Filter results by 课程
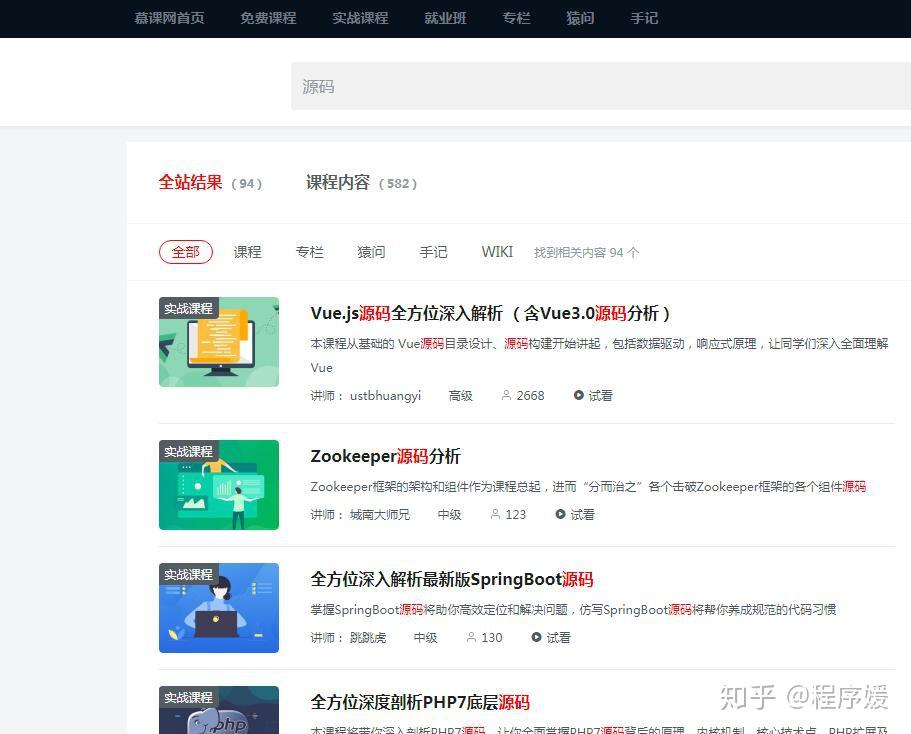 pos(248,252)
